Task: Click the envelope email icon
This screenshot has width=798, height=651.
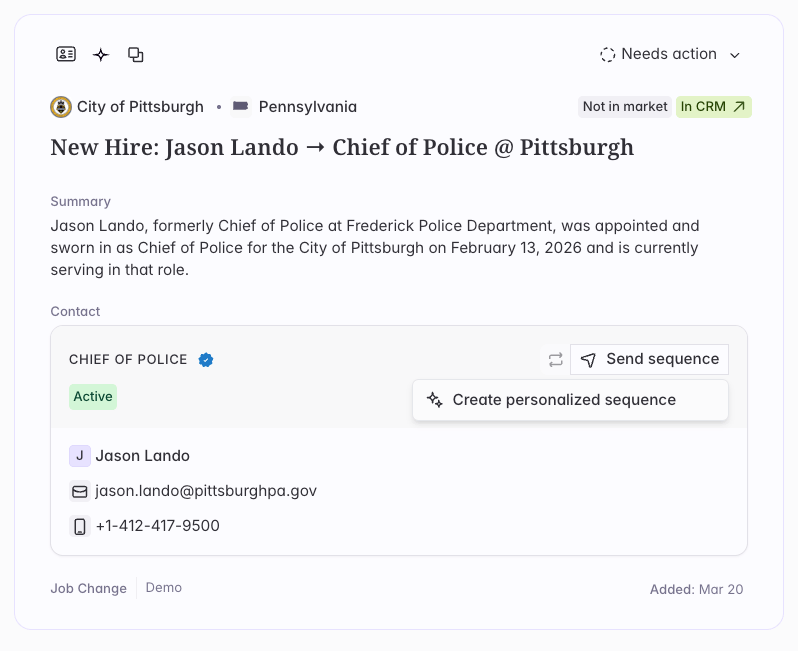Action: (x=80, y=491)
